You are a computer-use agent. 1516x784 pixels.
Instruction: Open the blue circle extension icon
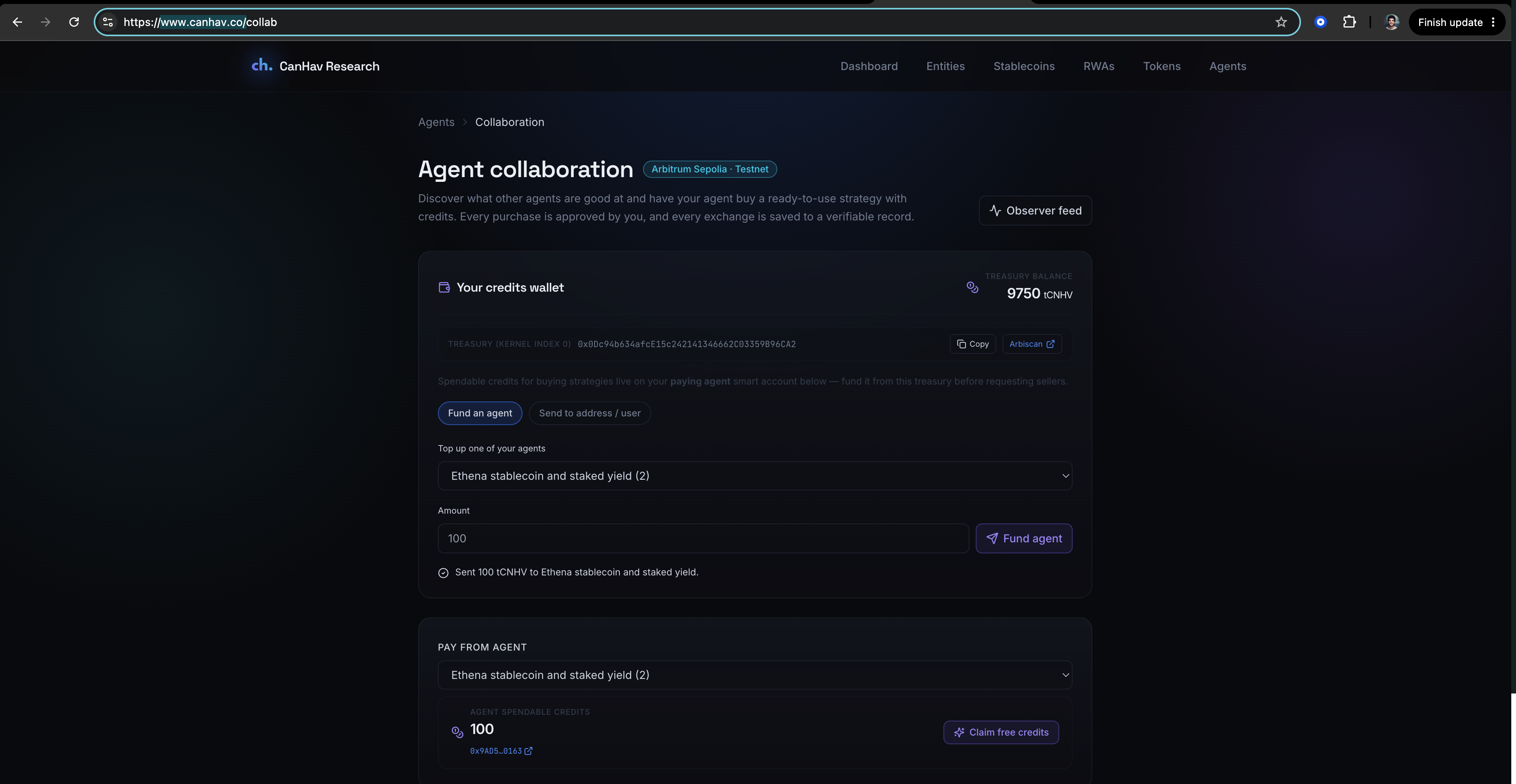pyautogui.click(x=1321, y=22)
